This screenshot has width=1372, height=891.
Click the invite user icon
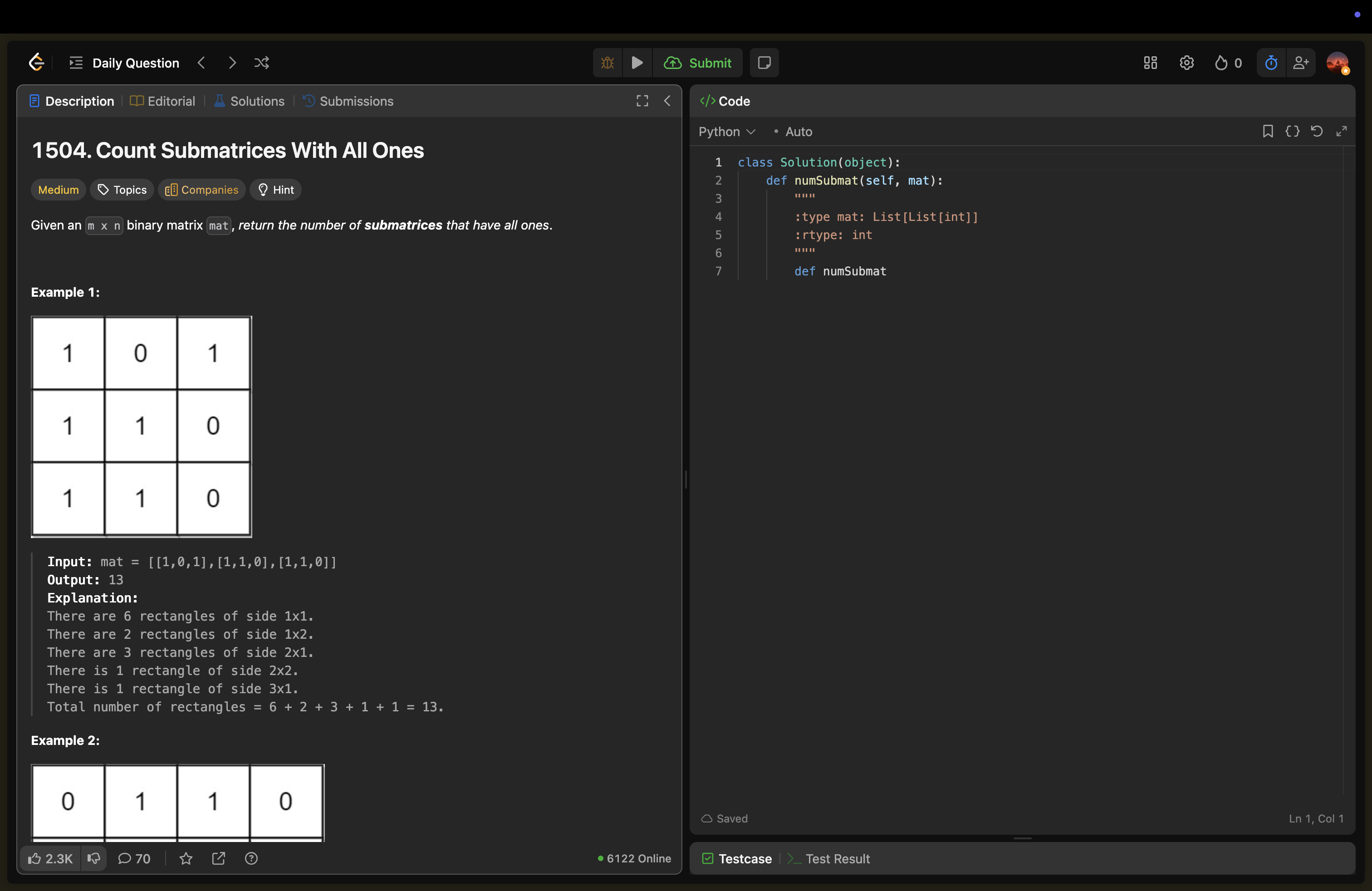click(1300, 63)
